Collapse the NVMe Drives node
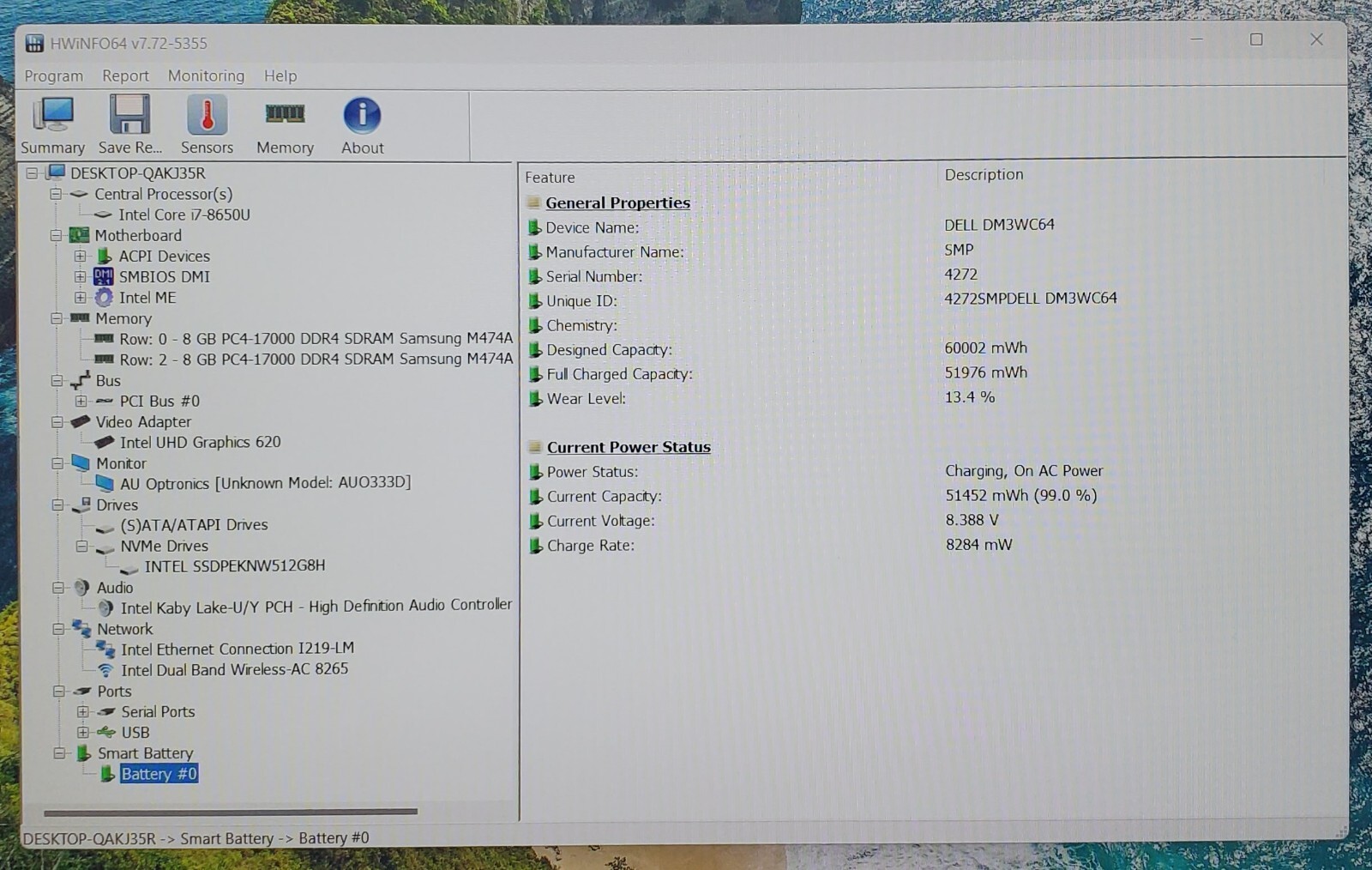This screenshot has width=1372, height=870. click(x=81, y=546)
